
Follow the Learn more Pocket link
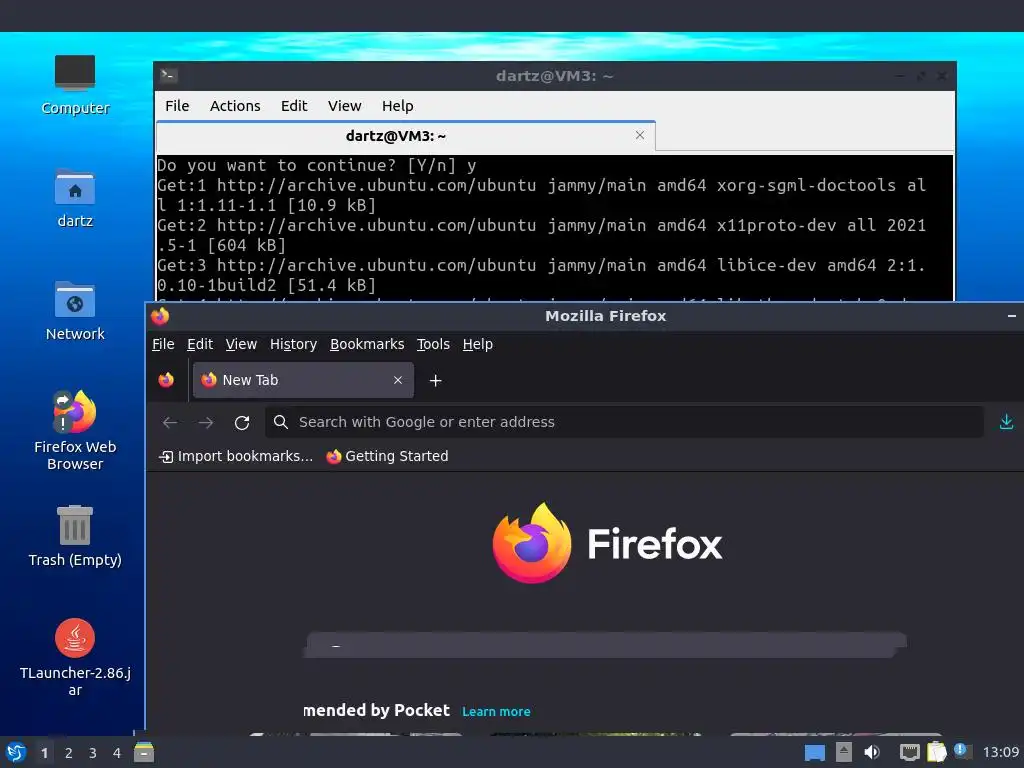point(496,712)
